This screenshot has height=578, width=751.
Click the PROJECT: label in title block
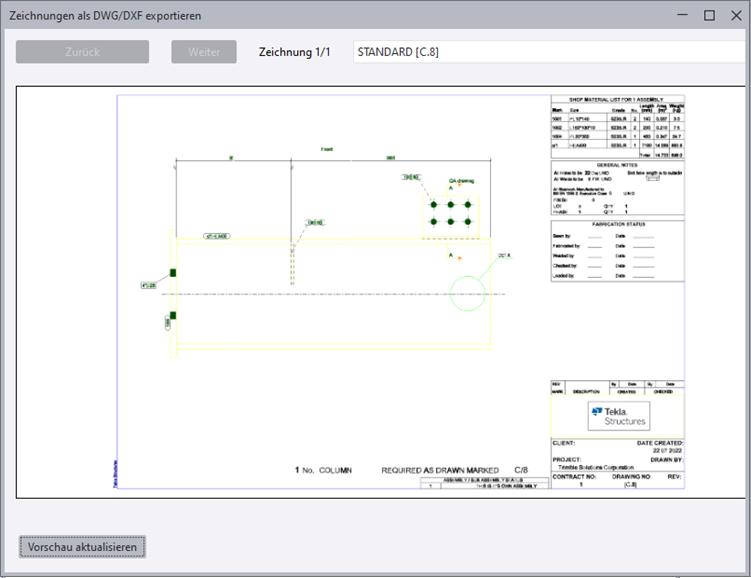click(x=567, y=459)
